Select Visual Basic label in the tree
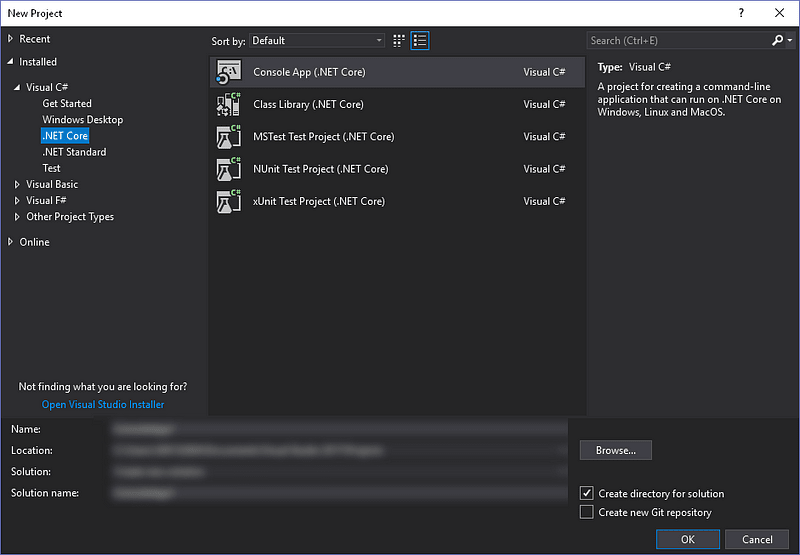Viewport: 800px width, 555px height. coord(52,184)
